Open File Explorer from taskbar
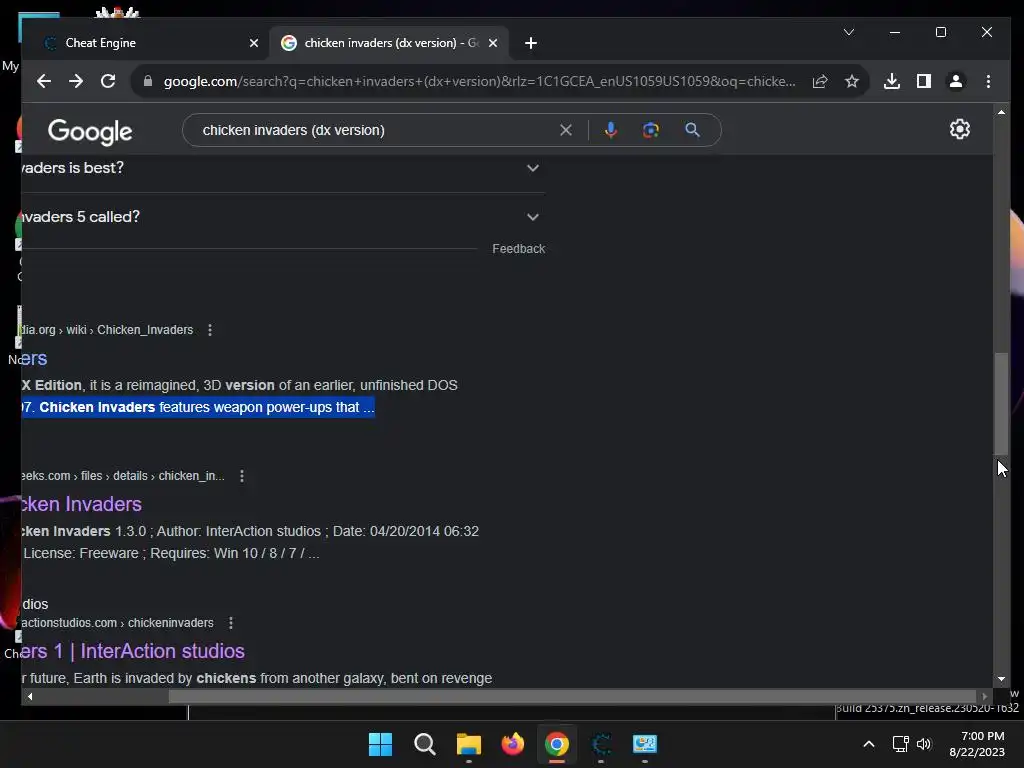The image size is (1024, 768). pos(468,744)
